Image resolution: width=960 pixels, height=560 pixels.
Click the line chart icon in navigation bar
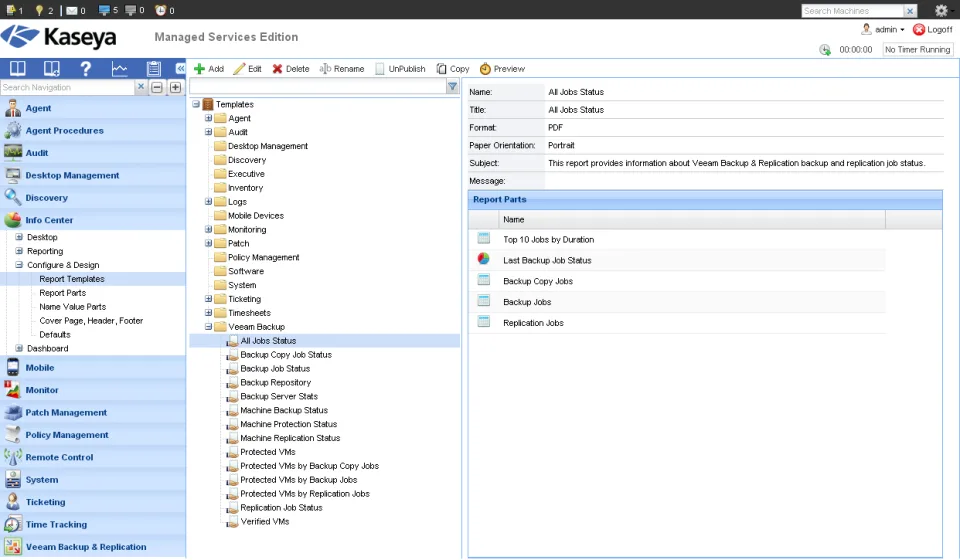point(119,69)
